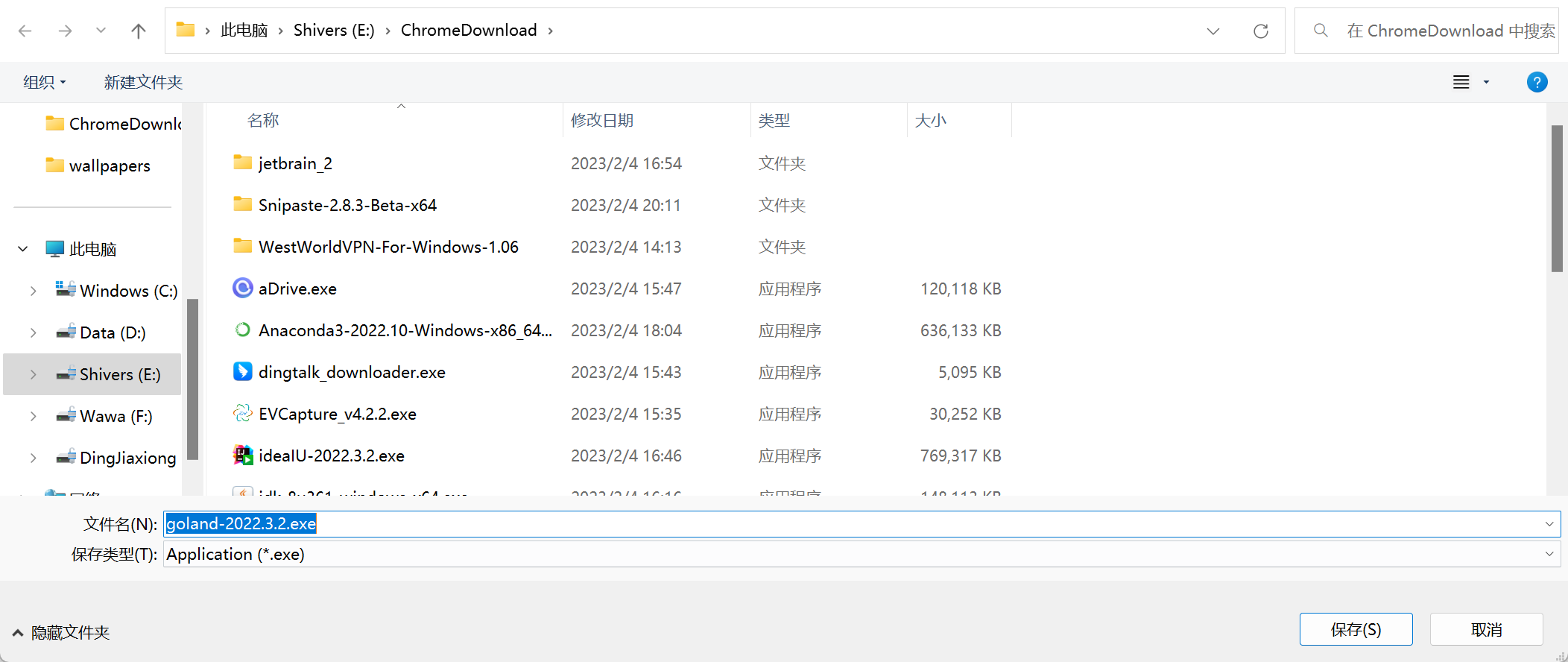The image size is (1568, 662).
Task: Expand the Windows (C:) drive node
Action: tap(33, 291)
